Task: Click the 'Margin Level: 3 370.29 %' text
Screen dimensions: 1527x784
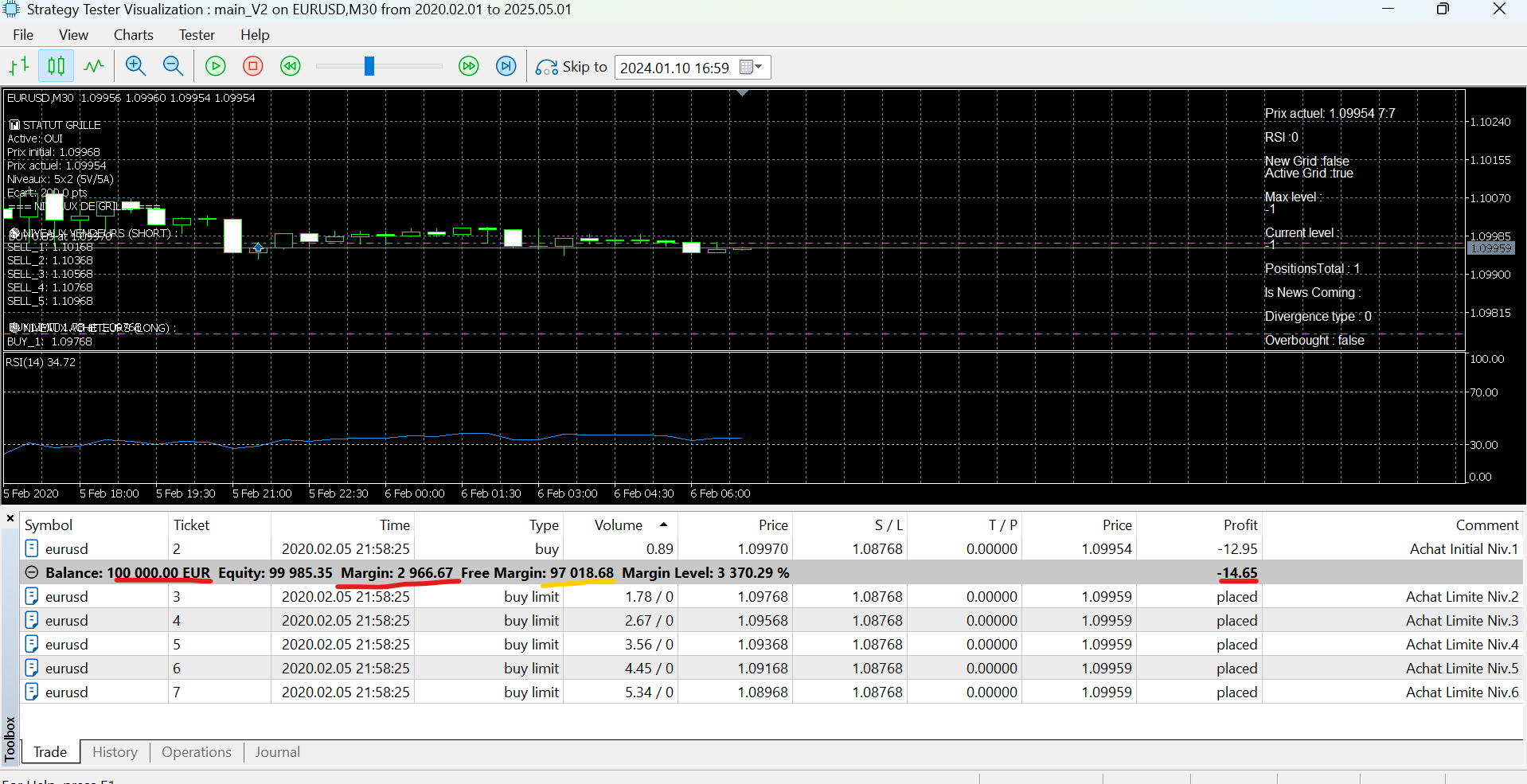Action: click(705, 573)
